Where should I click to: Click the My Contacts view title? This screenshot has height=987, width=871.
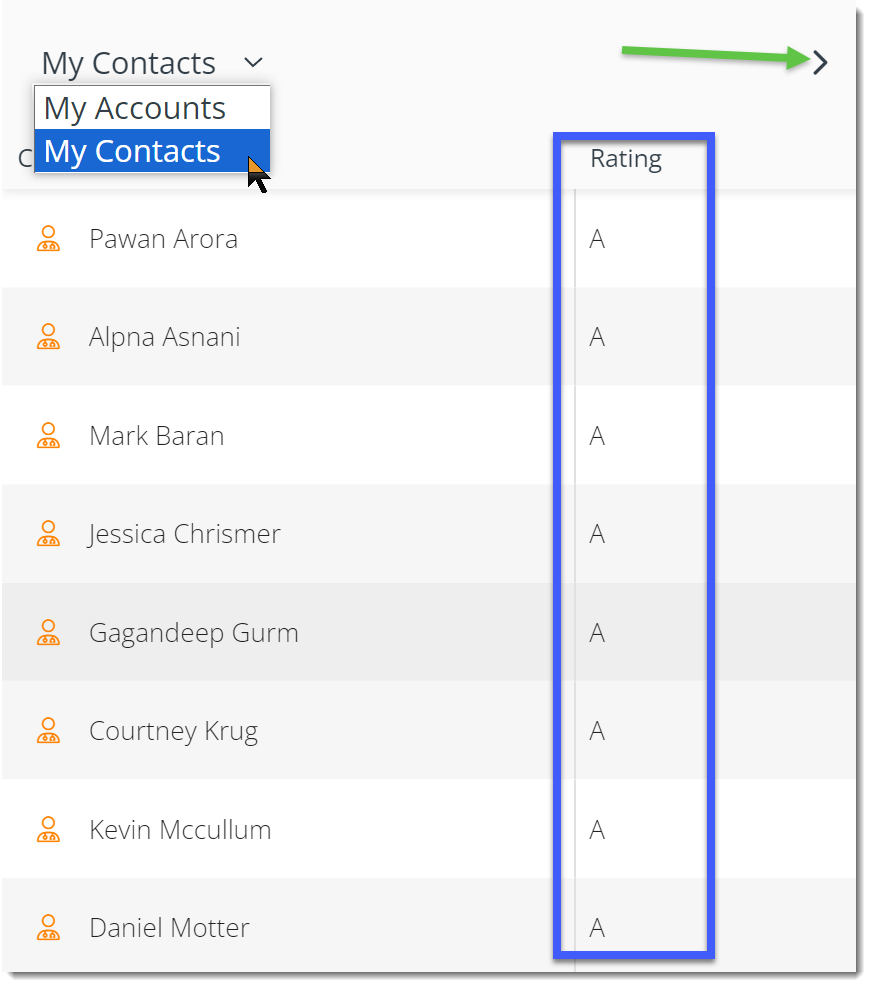click(128, 64)
